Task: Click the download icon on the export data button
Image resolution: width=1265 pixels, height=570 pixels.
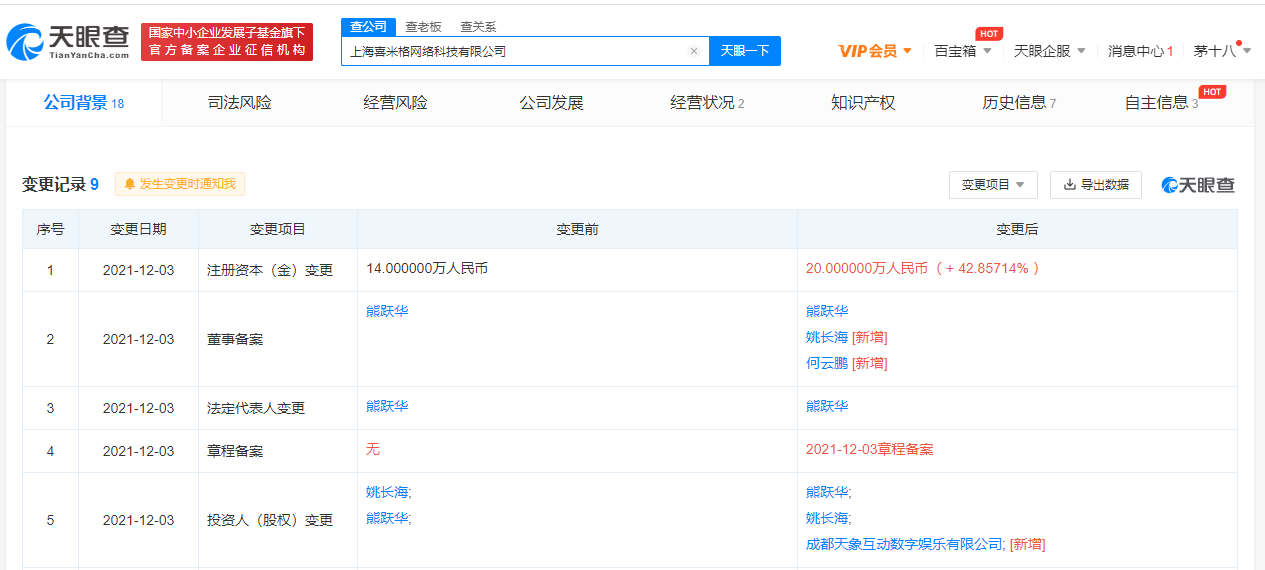Action: point(1069,185)
